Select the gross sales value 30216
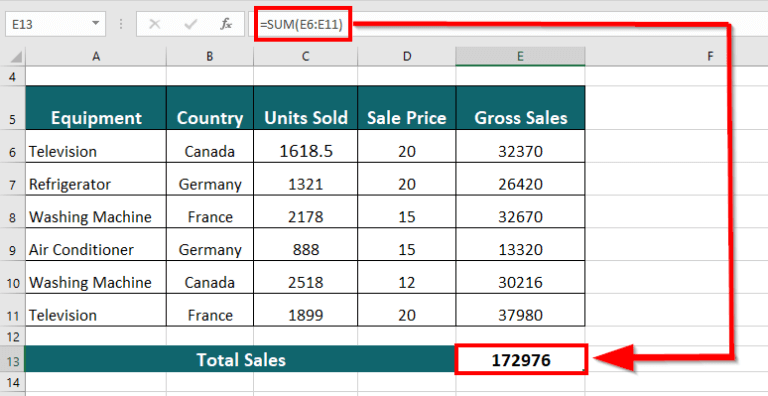This screenshot has height=396, width=768. point(520,277)
